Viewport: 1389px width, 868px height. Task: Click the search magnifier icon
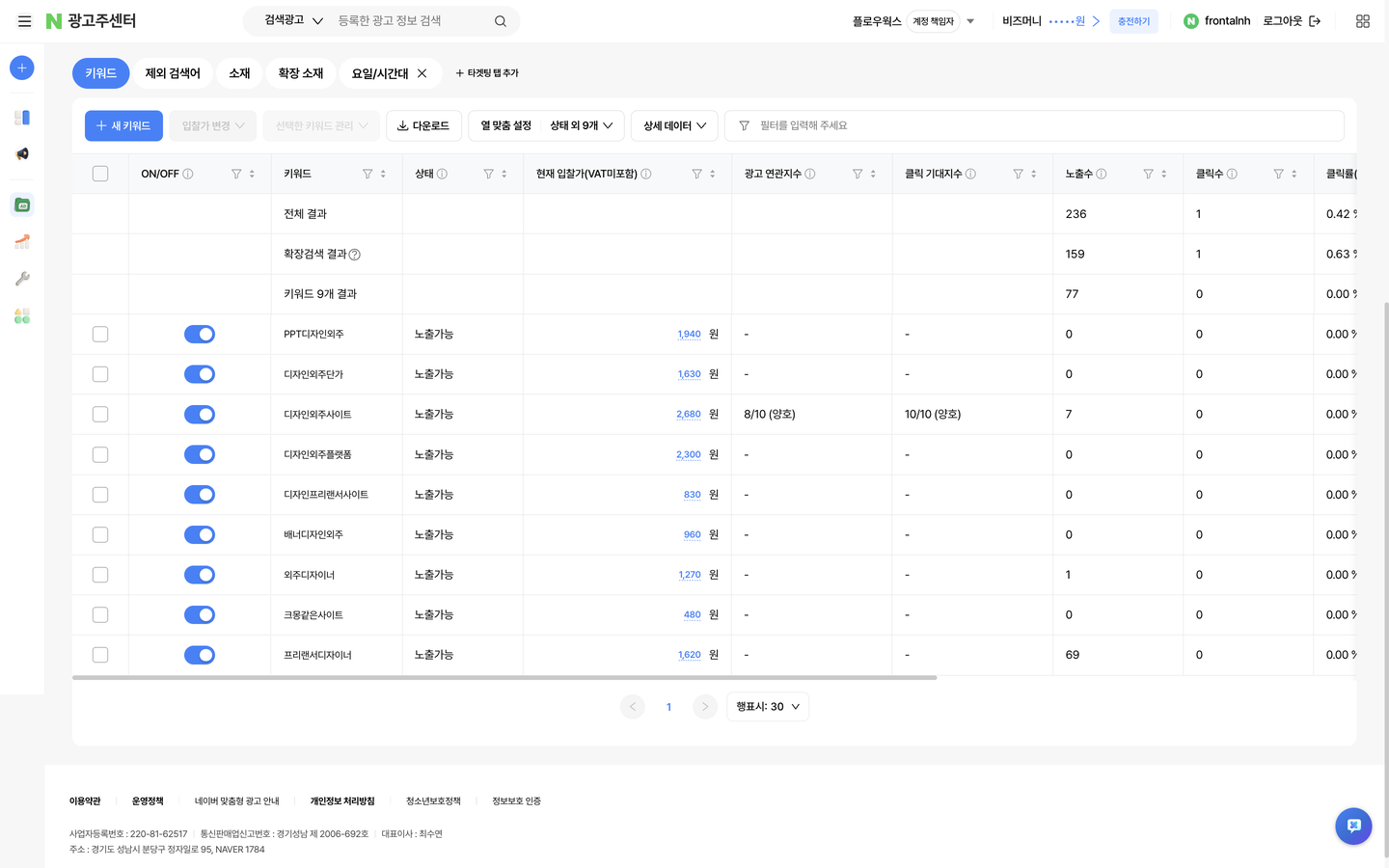(501, 21)
